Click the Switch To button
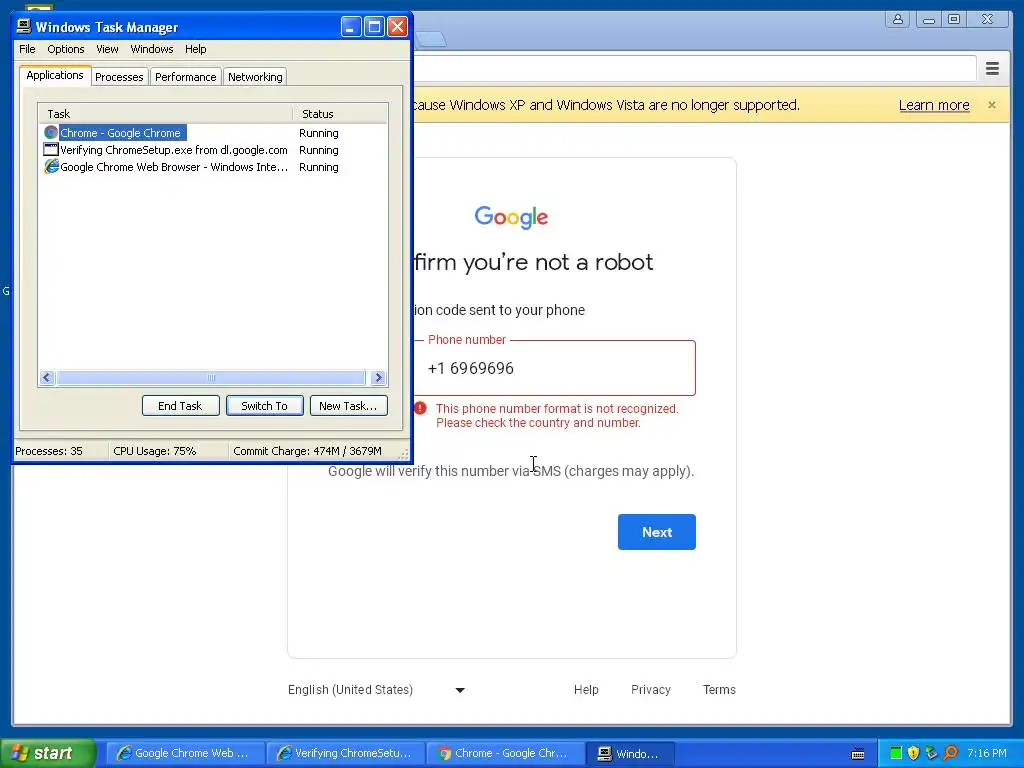Image resolution: width=1024 pixels, height=768 pixels. (x=264, y=406)
